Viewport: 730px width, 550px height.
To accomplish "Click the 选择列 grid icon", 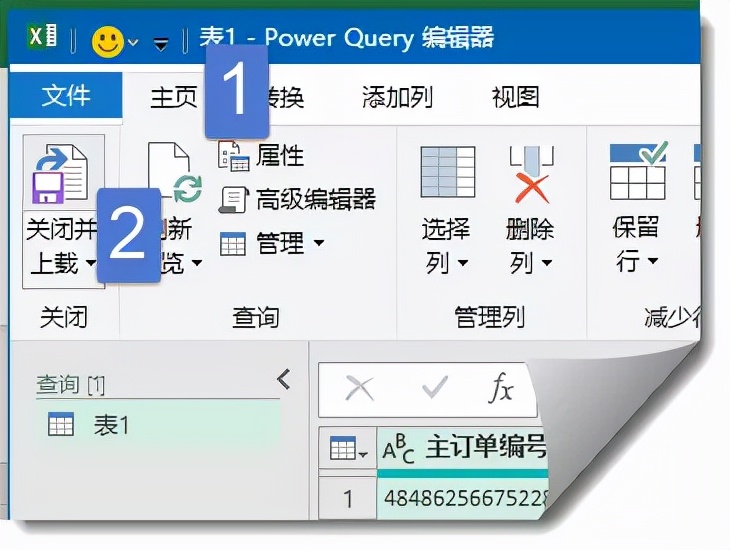I will tap(447, 172).
